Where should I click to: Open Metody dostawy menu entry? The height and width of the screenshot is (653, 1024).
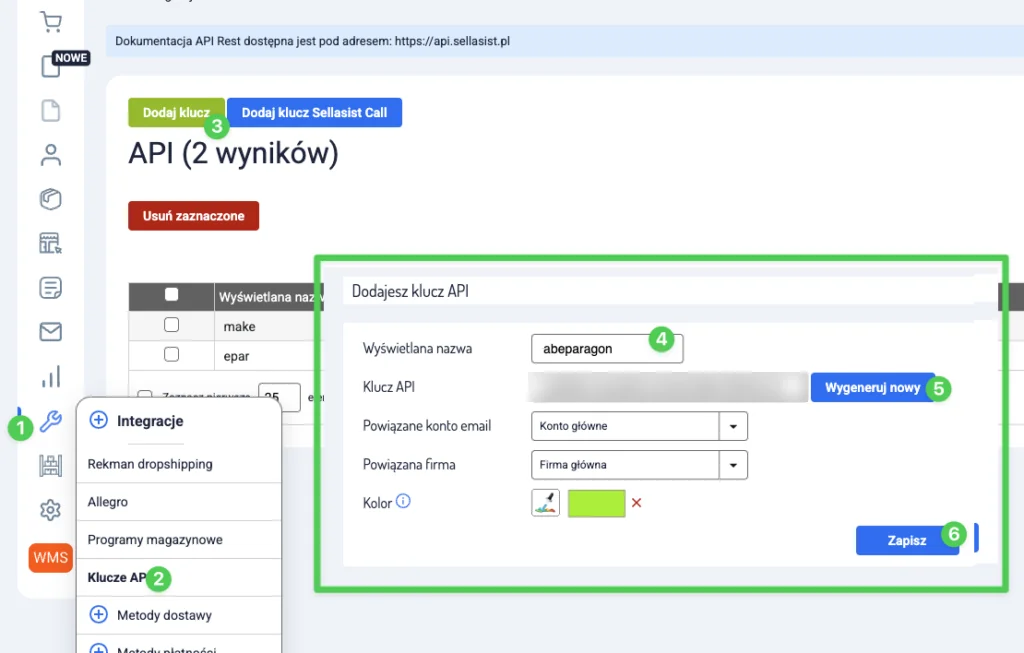178,615
